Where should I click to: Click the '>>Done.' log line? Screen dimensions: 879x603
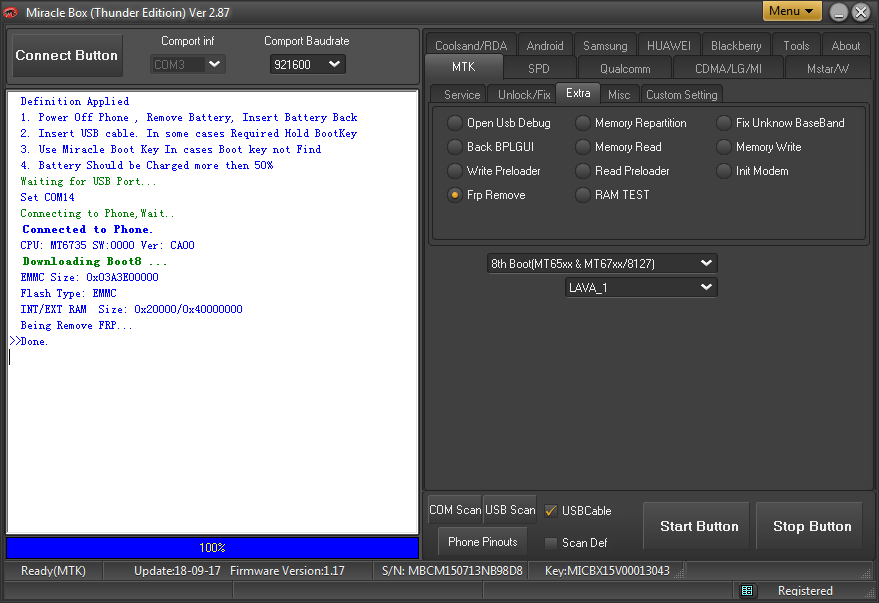29,341
